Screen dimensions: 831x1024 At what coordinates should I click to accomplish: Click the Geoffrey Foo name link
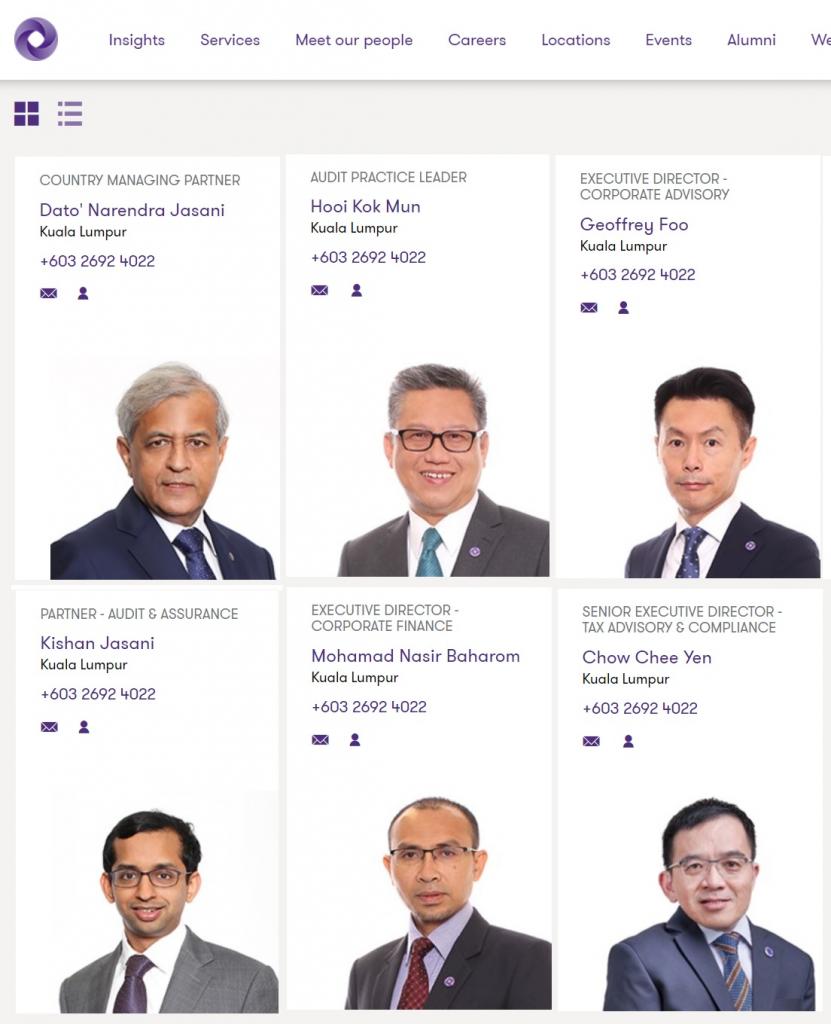point(634,224)
